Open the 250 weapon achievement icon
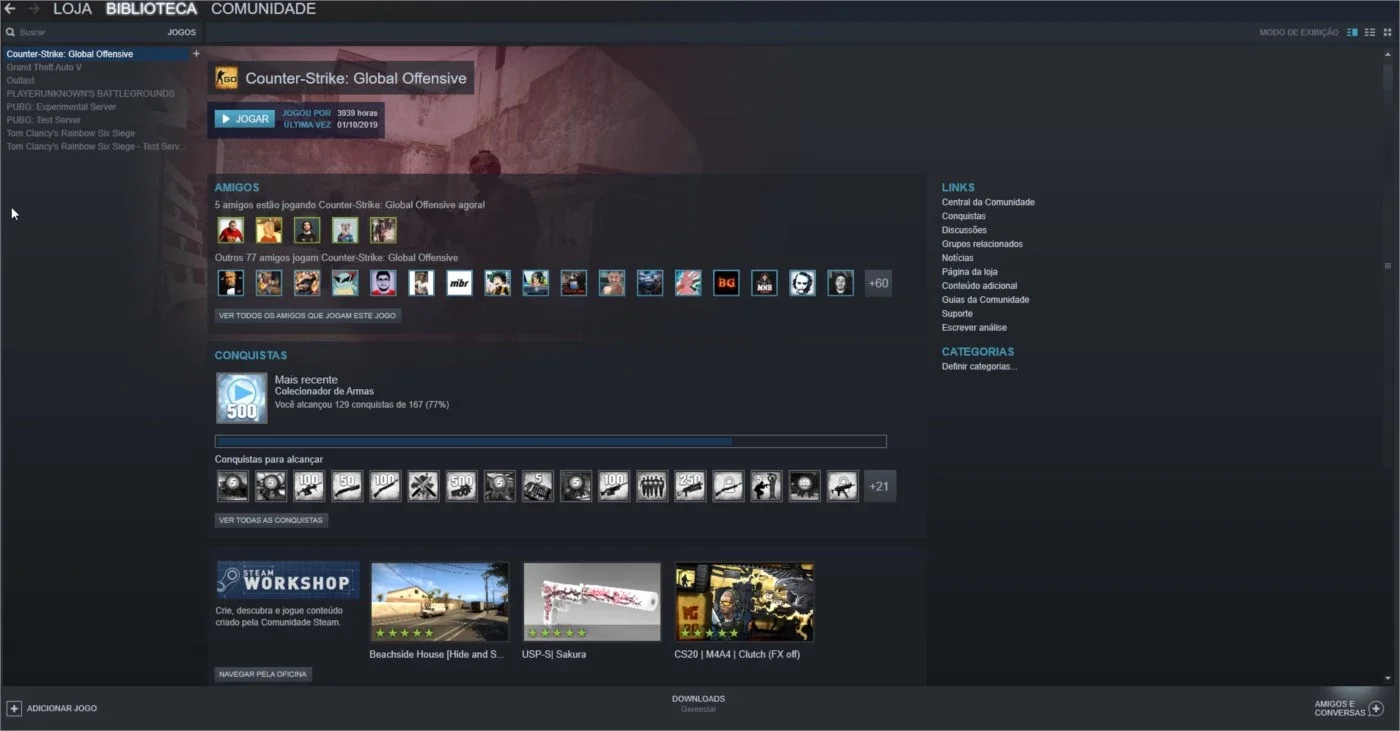 pos(690,486)
